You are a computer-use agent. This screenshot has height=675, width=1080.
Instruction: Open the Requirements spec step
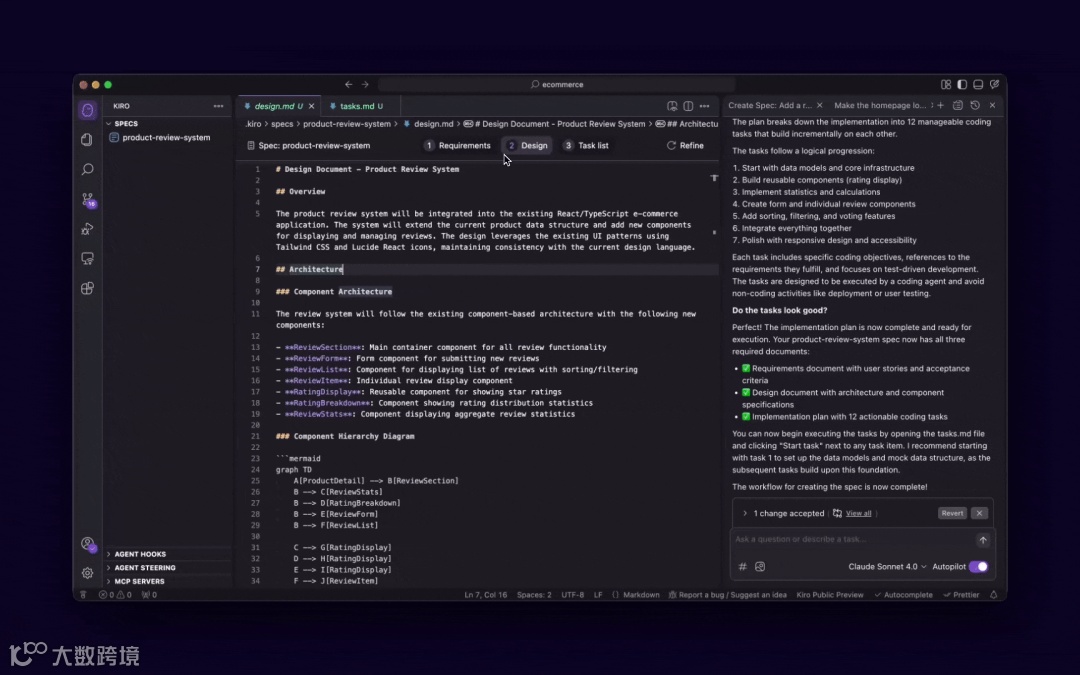pos(457,146)
